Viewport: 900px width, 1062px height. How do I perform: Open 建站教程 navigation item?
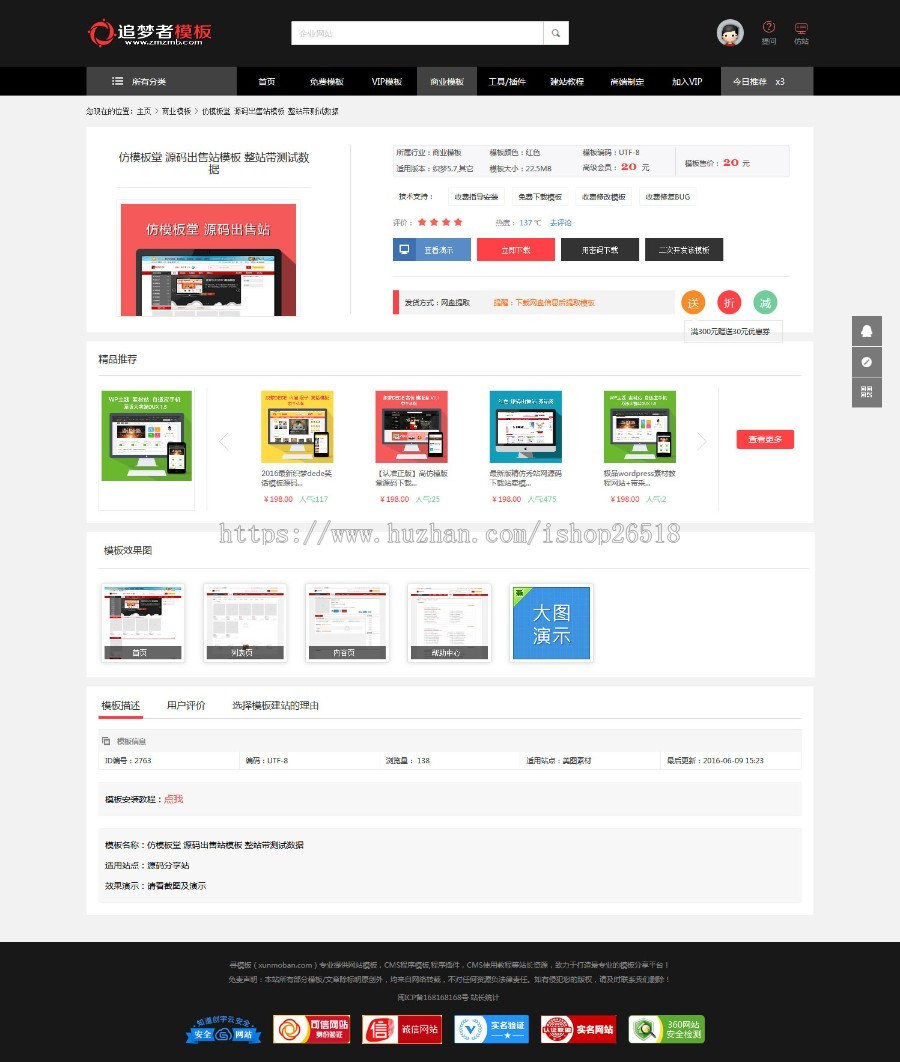pos(567,81)
